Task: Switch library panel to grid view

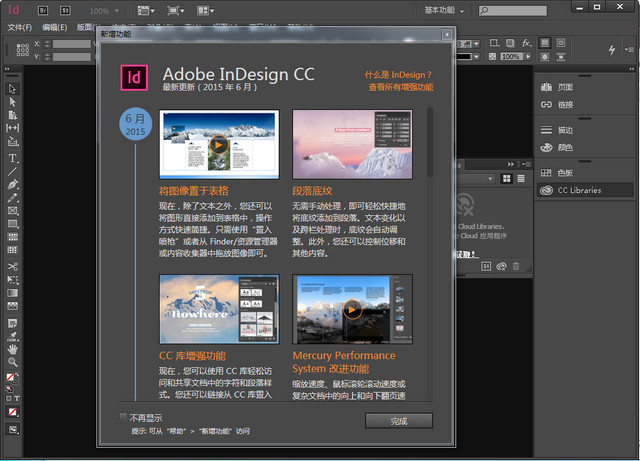Action: (507, 178)
